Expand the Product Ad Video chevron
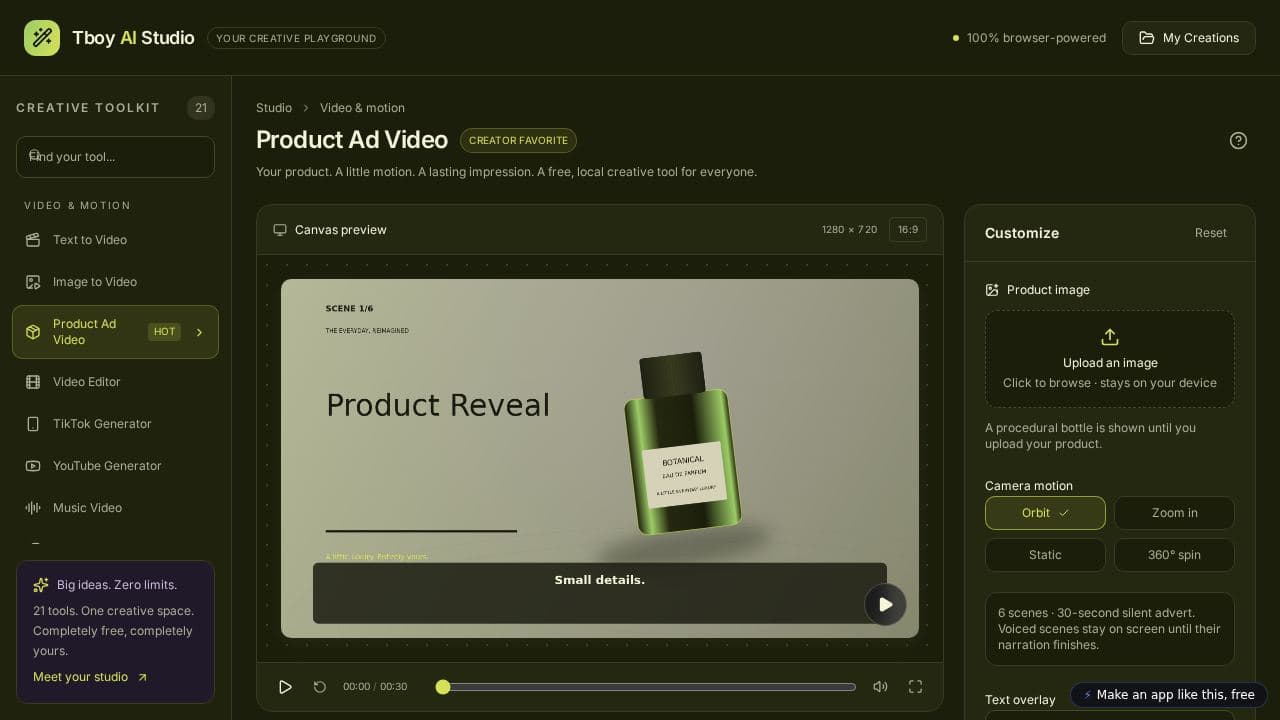This screenshot has width=1280, height=720. click(x=199, y=332)
